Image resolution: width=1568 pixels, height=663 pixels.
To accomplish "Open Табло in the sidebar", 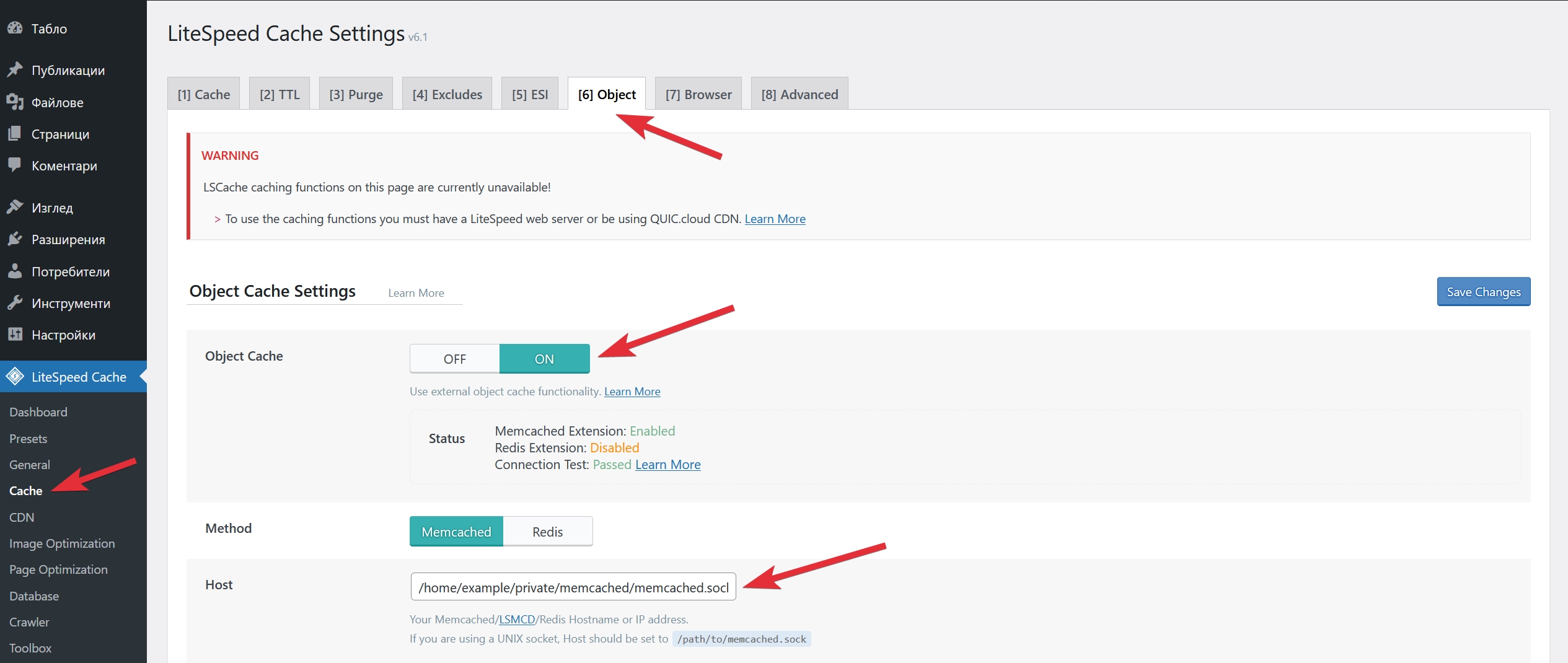I will [x=73, y=28].
